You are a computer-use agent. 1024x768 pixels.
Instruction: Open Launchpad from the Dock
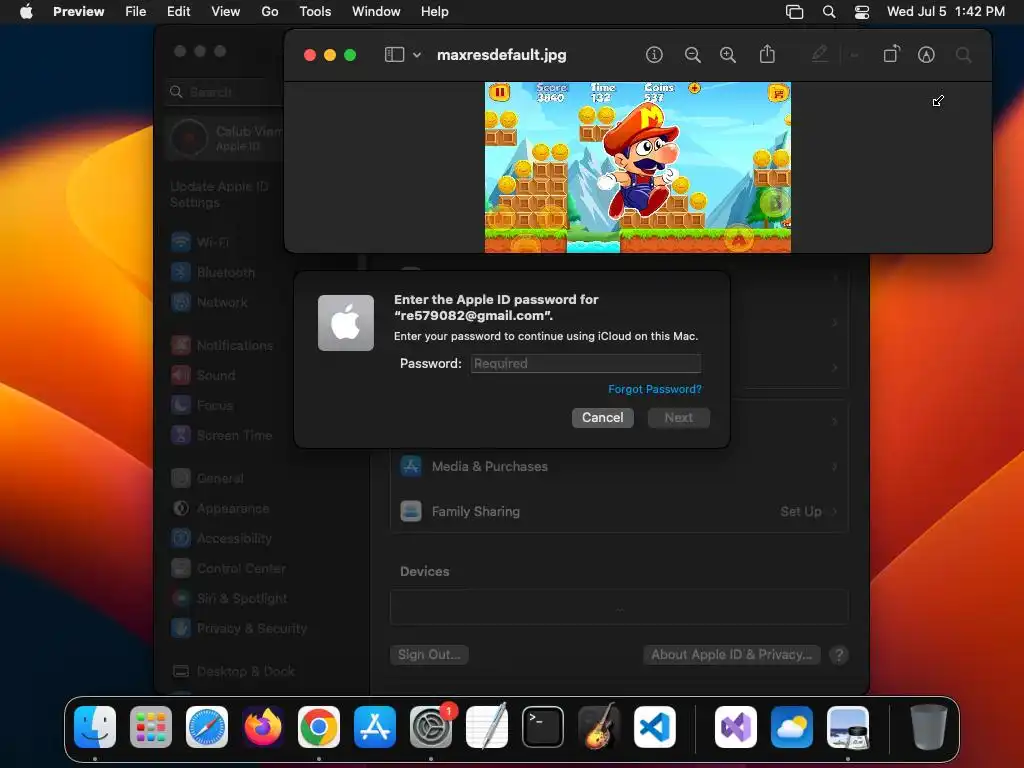(151, 727)
